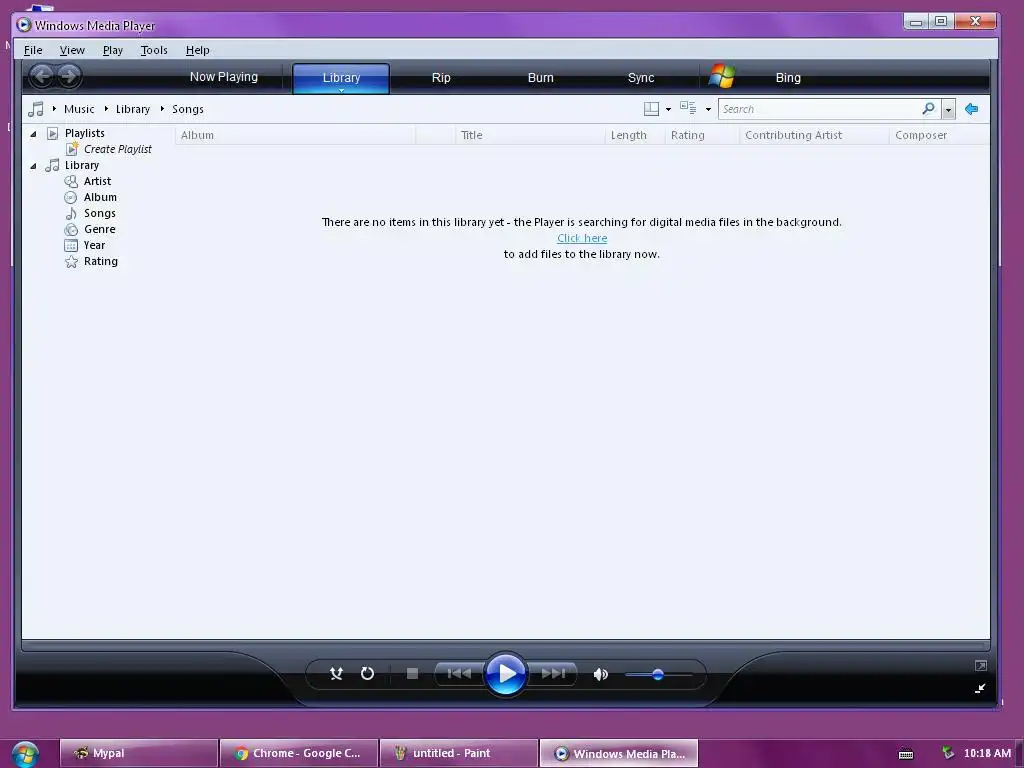Click the Rating star icon
The image size is (1024, 768).
(71, 262)
